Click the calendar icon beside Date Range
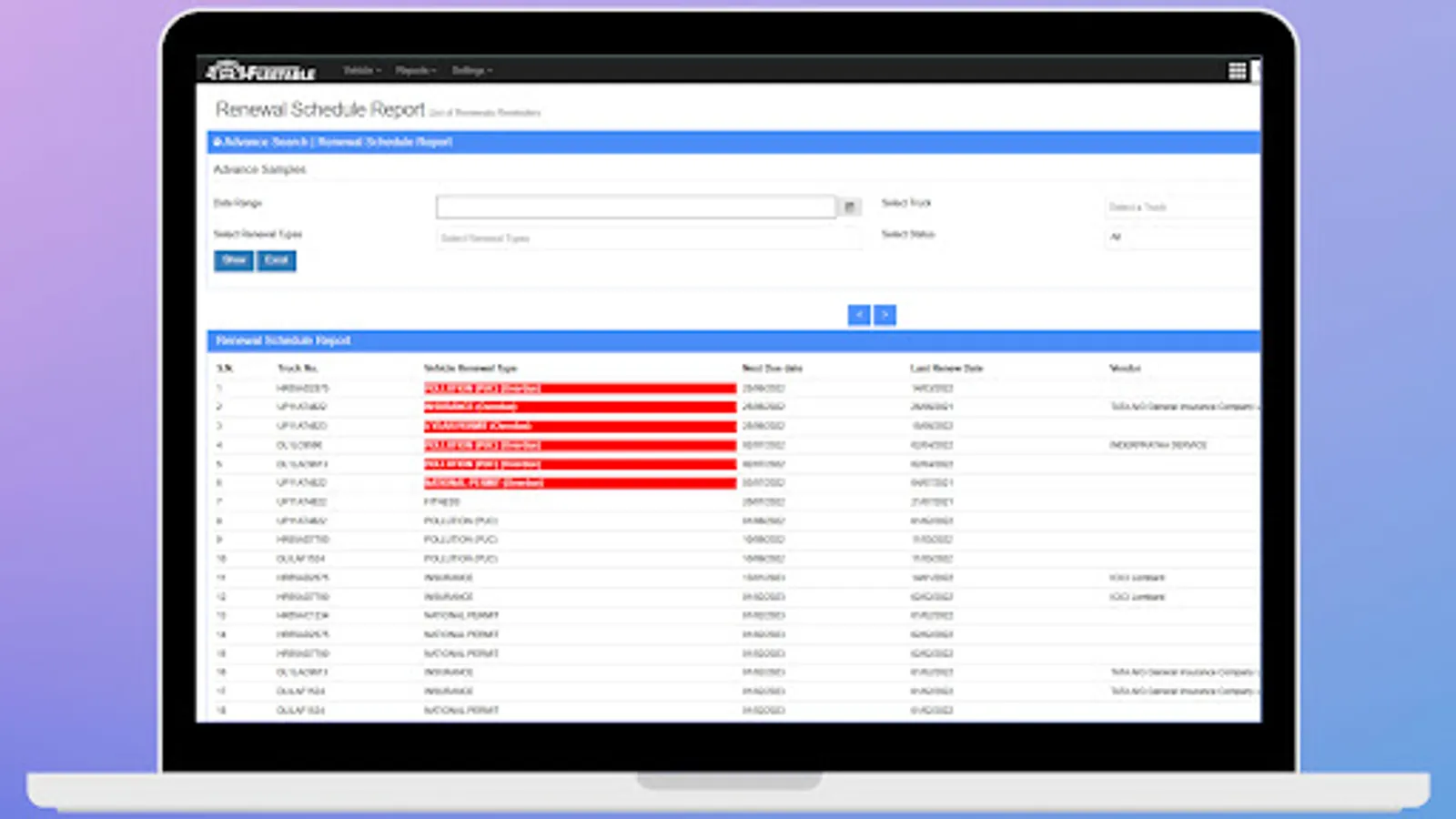Viewport: 1456px width, 819px height. point(850,207)
